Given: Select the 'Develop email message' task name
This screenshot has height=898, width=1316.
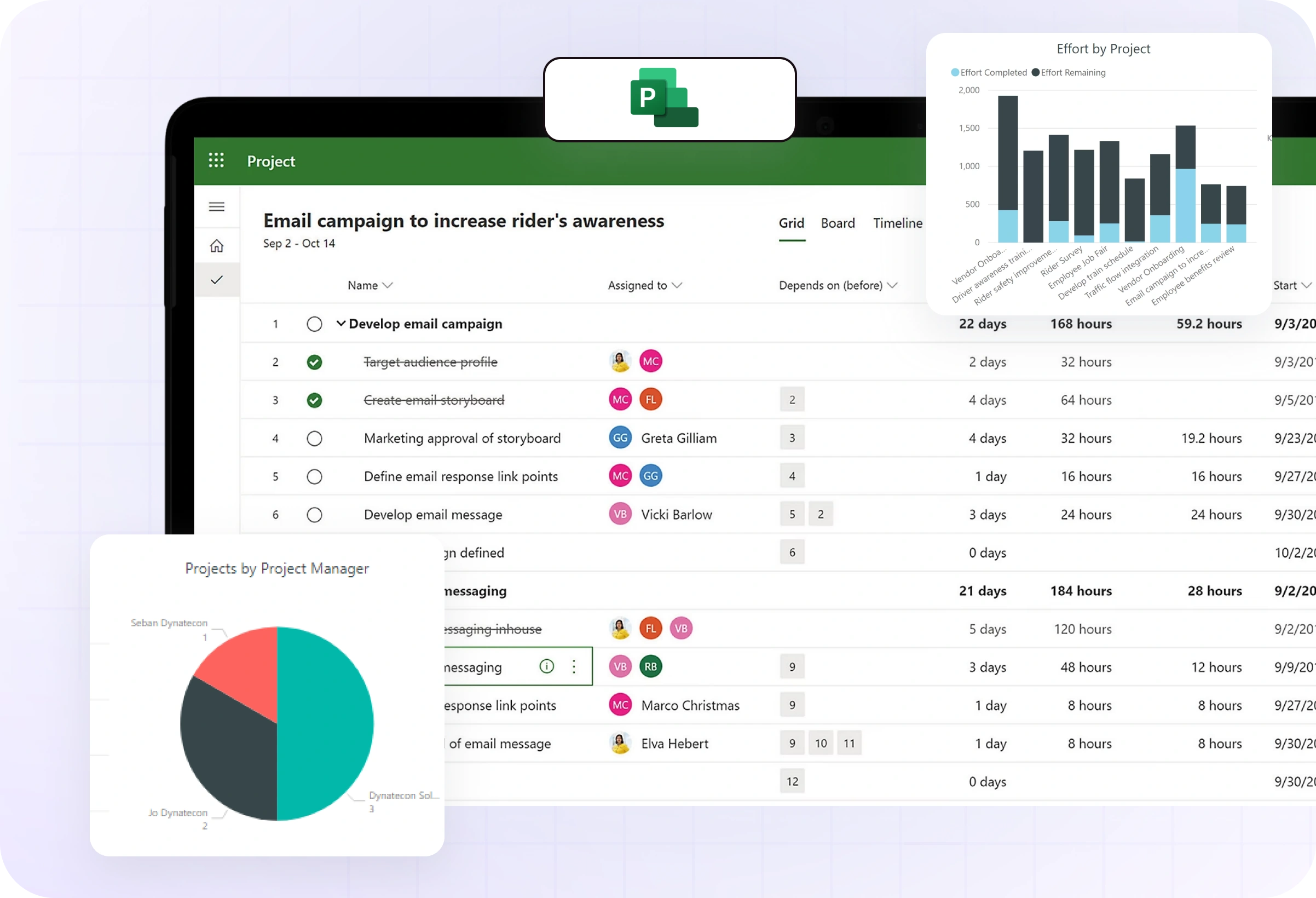Looking at the screenshot, I should point(433,515).
